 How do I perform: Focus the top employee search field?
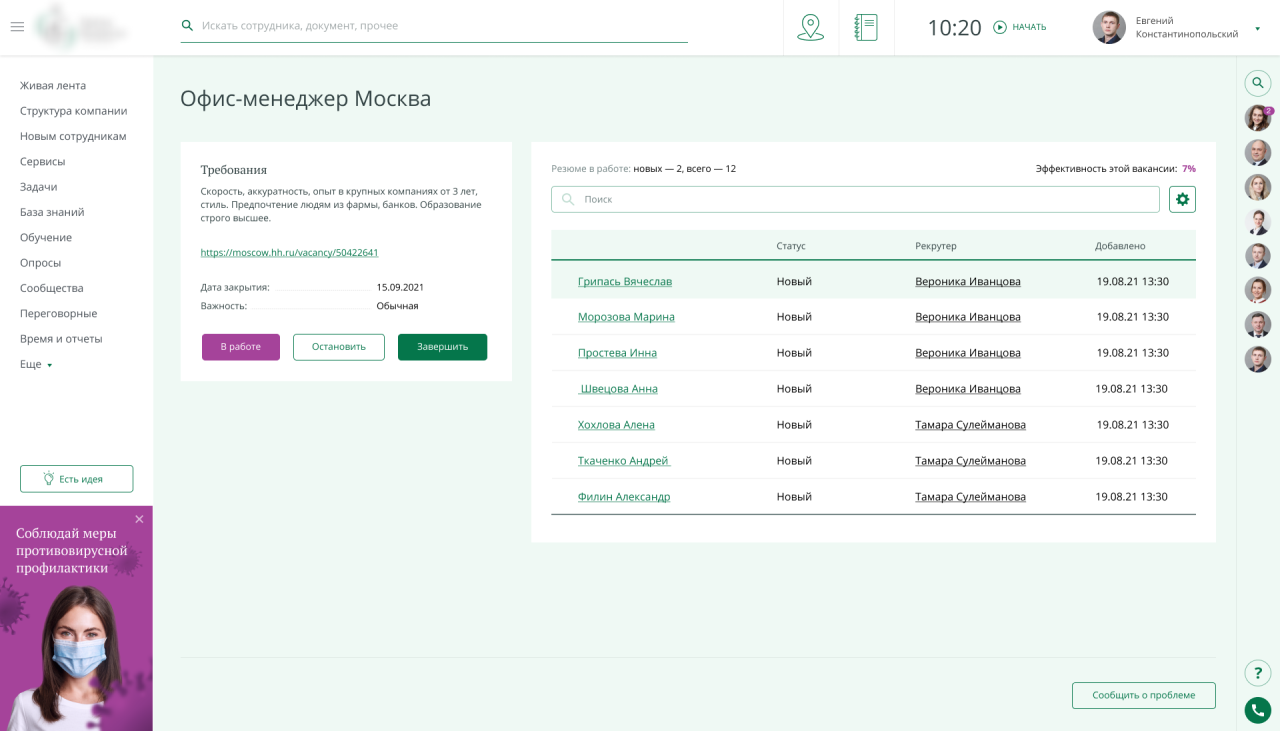[x=434, y=26]
